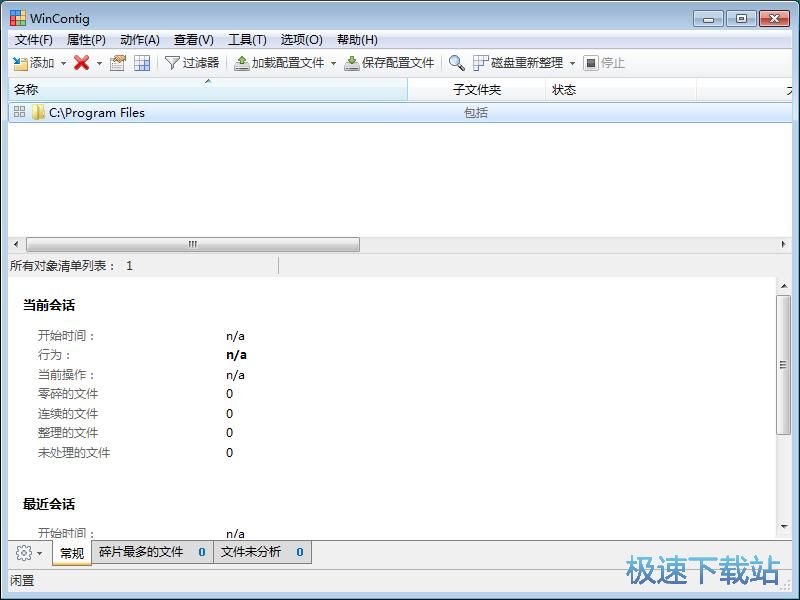This screenshot has height=600, width=800.
Task: Close the WinContig window
Action: pos(774,19)
